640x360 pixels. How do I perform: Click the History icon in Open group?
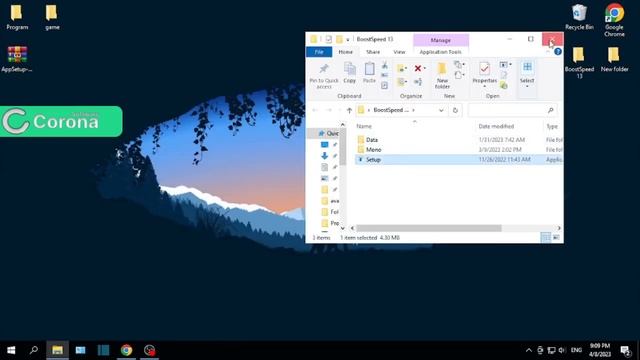point(504,85)
